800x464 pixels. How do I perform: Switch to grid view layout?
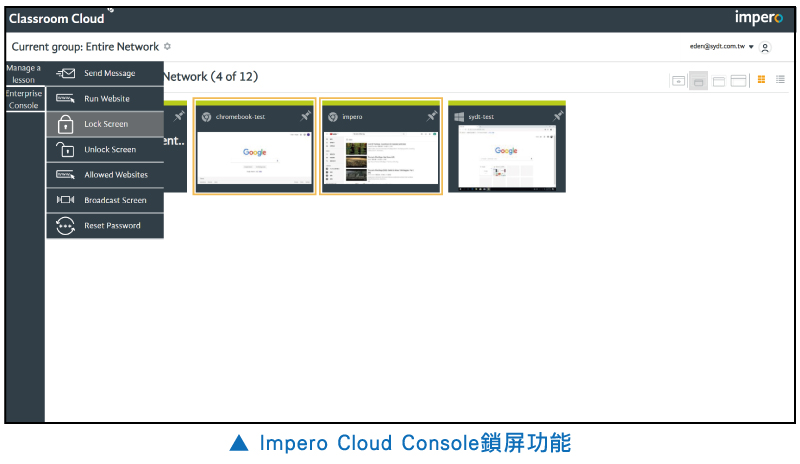761,80
